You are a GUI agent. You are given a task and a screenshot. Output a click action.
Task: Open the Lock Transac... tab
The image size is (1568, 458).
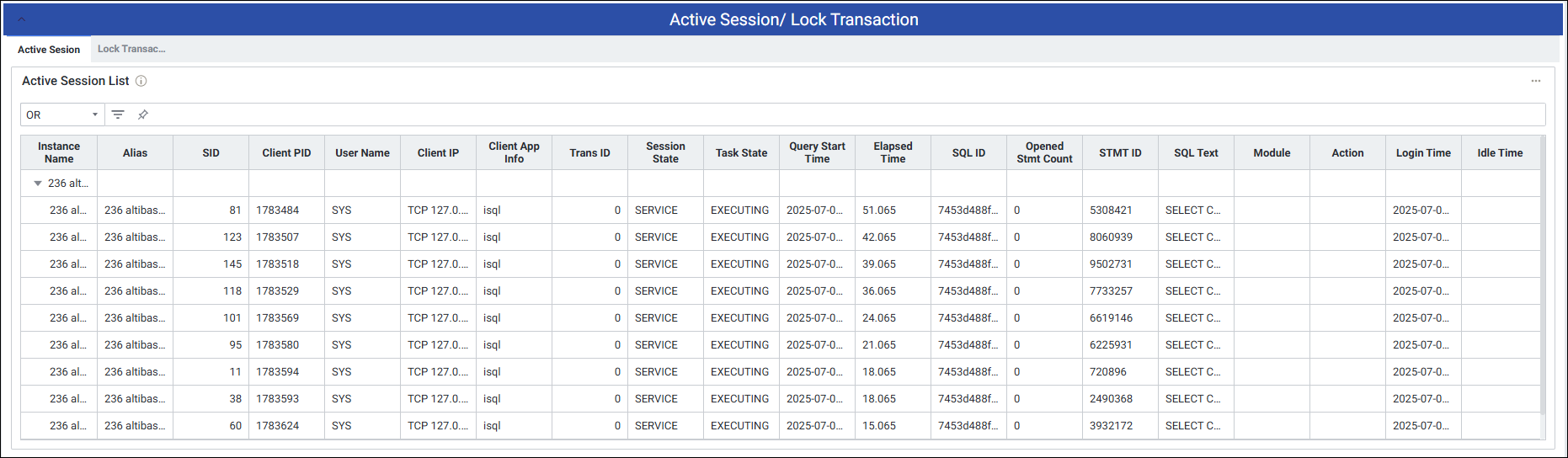pyautogui.click(x=131, y=49)
